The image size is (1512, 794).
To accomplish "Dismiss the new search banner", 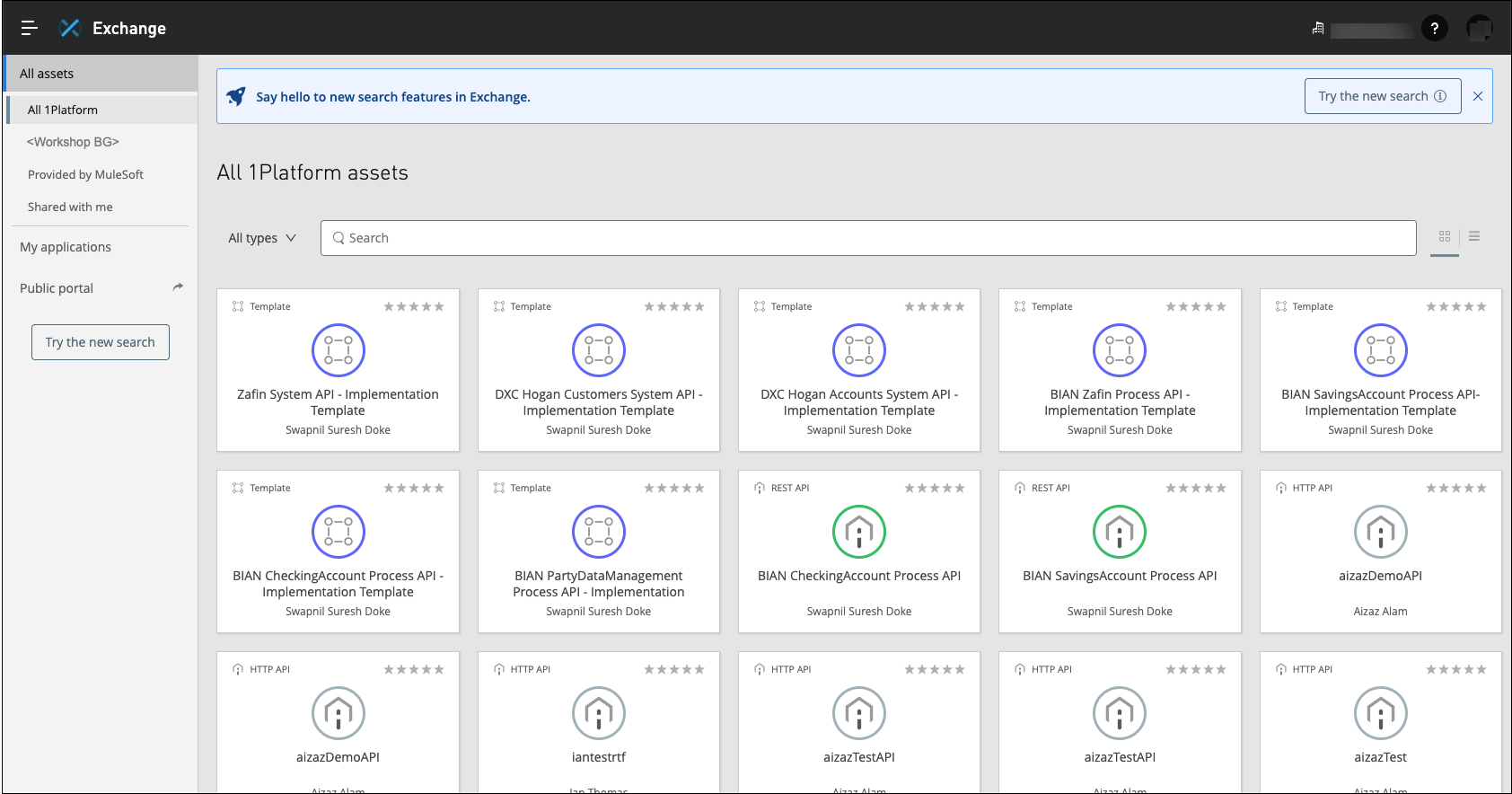I will (x=1478, y=96).
